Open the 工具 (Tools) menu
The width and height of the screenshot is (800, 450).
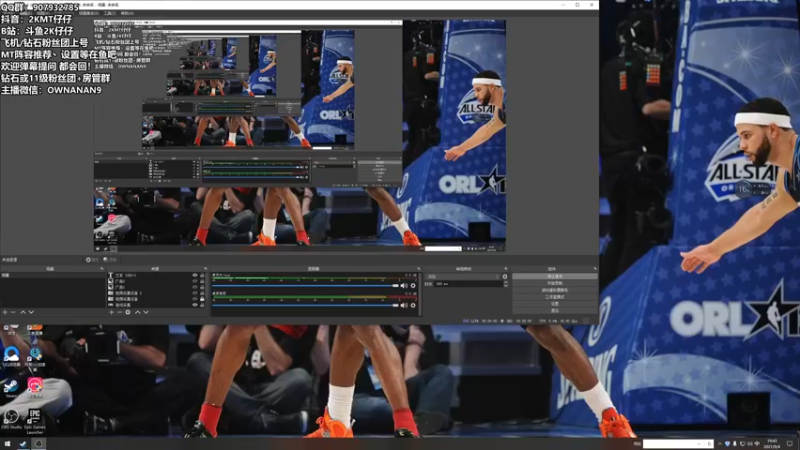pos(110,13)
